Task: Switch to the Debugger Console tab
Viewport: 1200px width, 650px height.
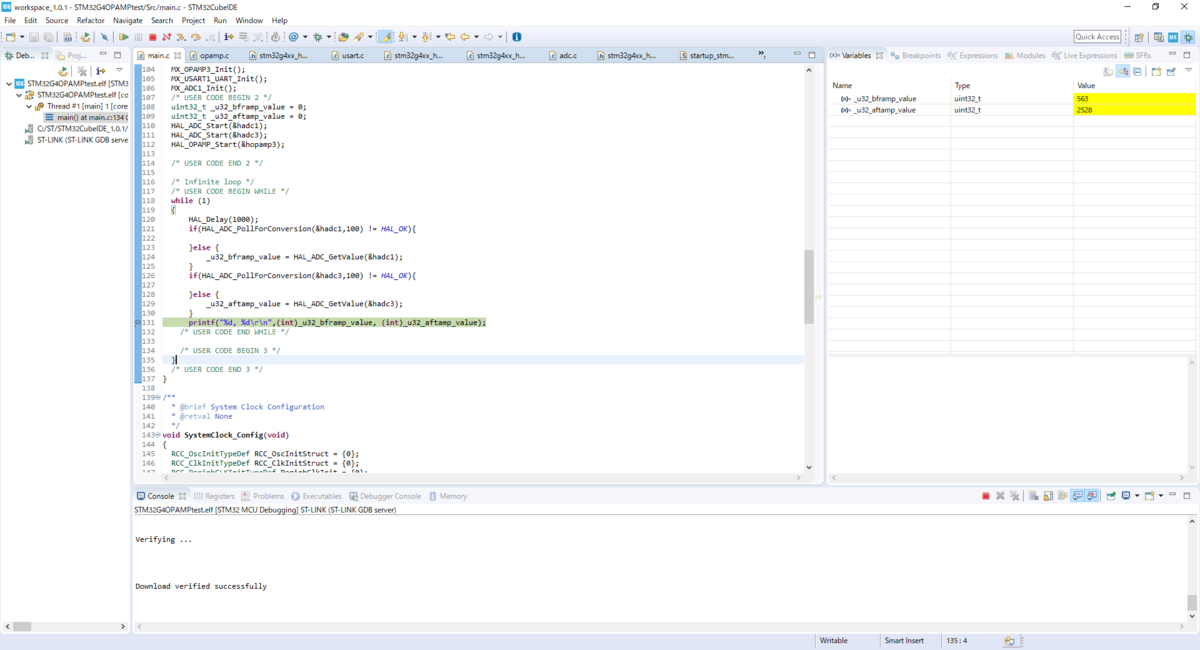Action: [x=385, y=496]
